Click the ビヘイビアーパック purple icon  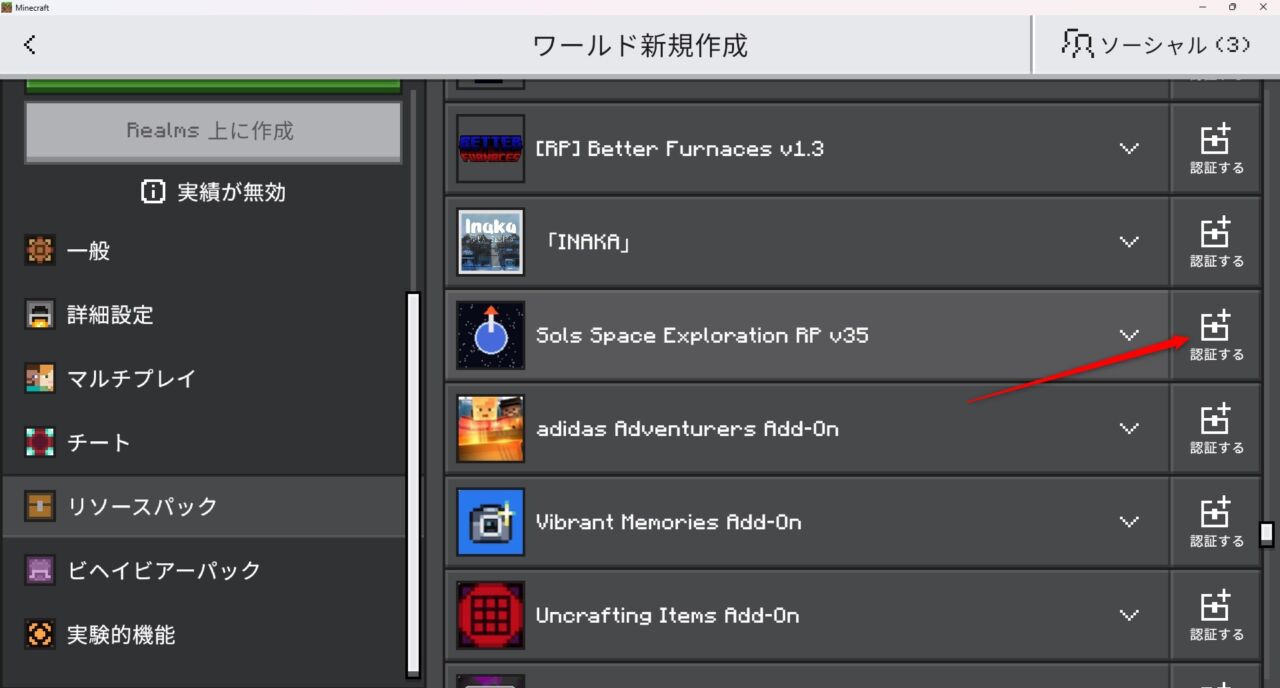click(x=40, y=571)
